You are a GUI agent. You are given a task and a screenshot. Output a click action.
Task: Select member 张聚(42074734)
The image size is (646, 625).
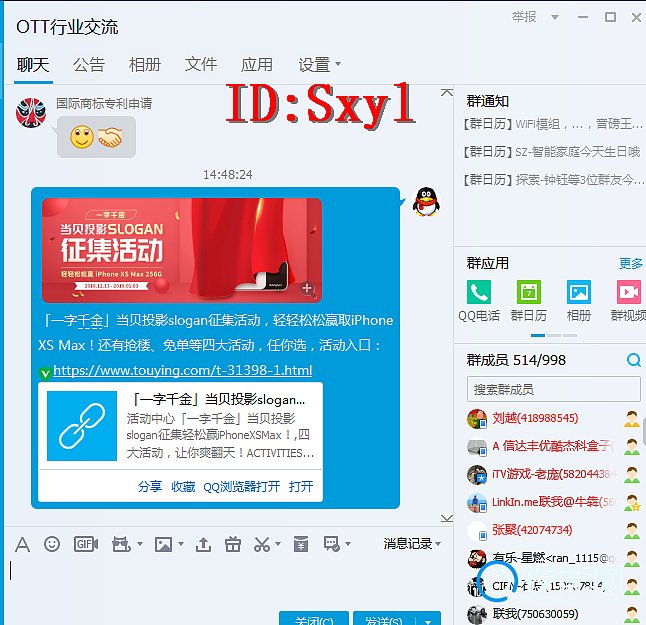[x=554, y=530]
